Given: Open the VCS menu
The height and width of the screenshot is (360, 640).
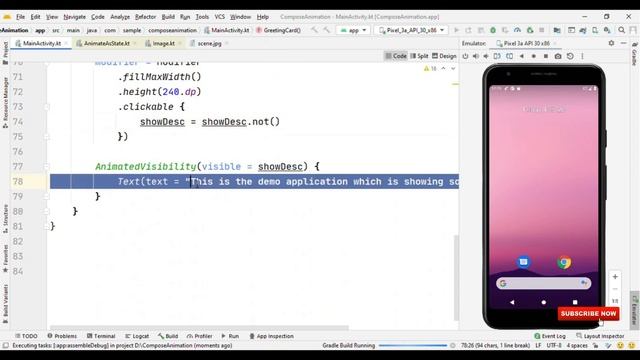Looking at the screenshot, I should tap(219, 17).
